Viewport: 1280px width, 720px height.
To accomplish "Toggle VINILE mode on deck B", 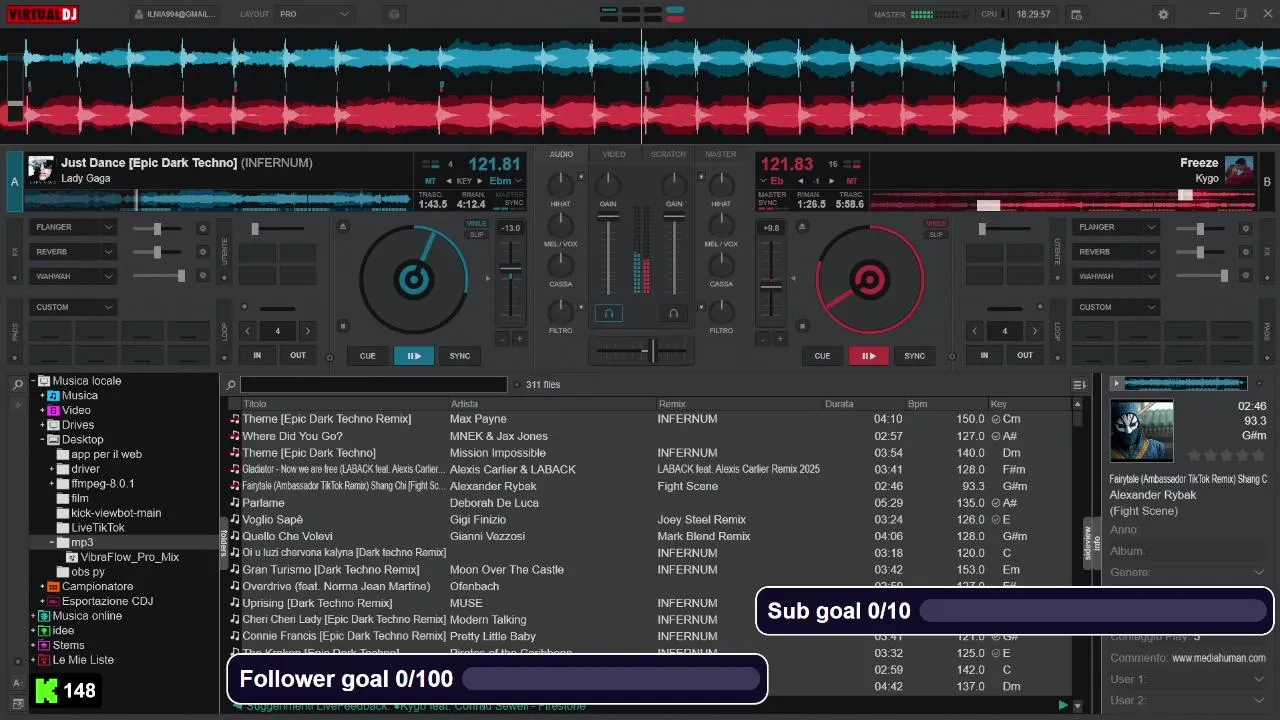I will tap(936, 224).
